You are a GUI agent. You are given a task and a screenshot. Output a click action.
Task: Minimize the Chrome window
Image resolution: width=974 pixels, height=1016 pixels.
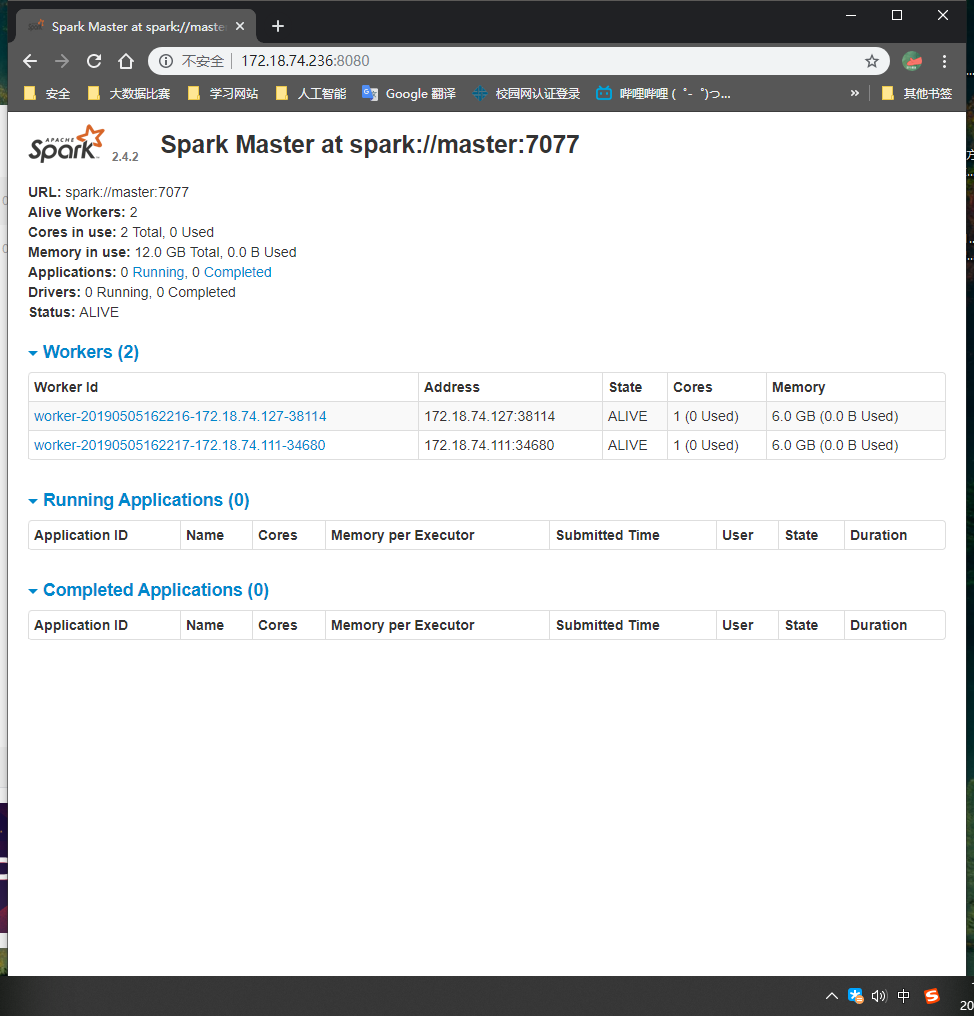pyautogui.click(x=851, y=15)
